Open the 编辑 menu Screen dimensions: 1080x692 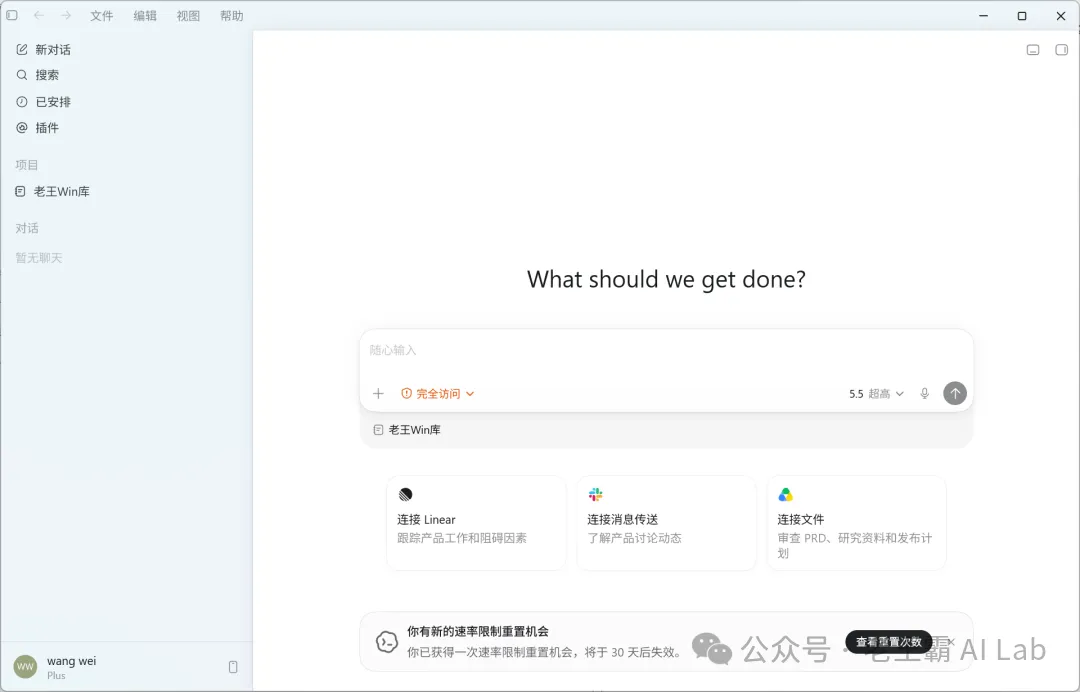coord(145,16)
